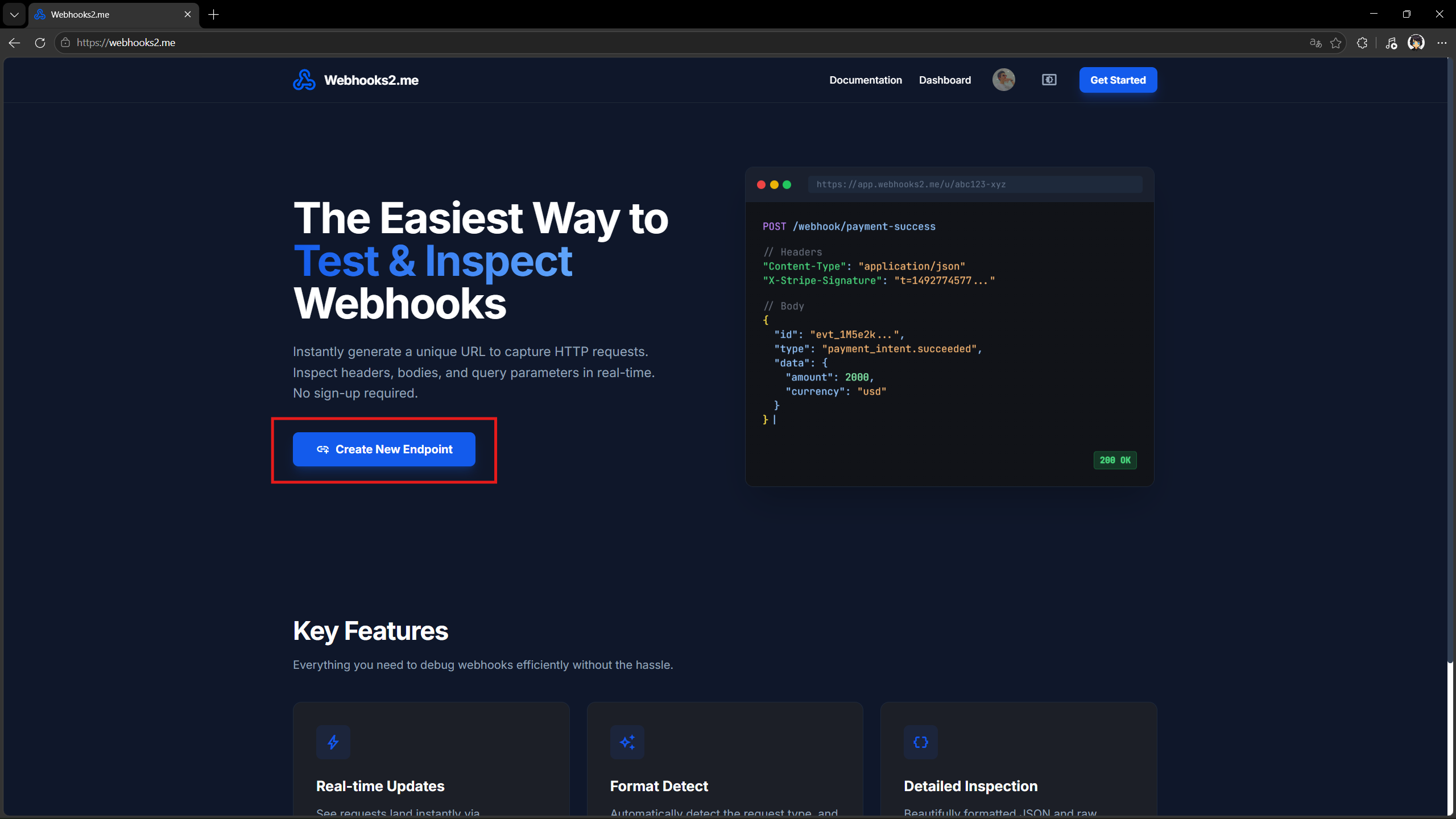Open the user avatar in the site header
The height and width of the screenshot is (819, 1456).
pos(1003,80)
